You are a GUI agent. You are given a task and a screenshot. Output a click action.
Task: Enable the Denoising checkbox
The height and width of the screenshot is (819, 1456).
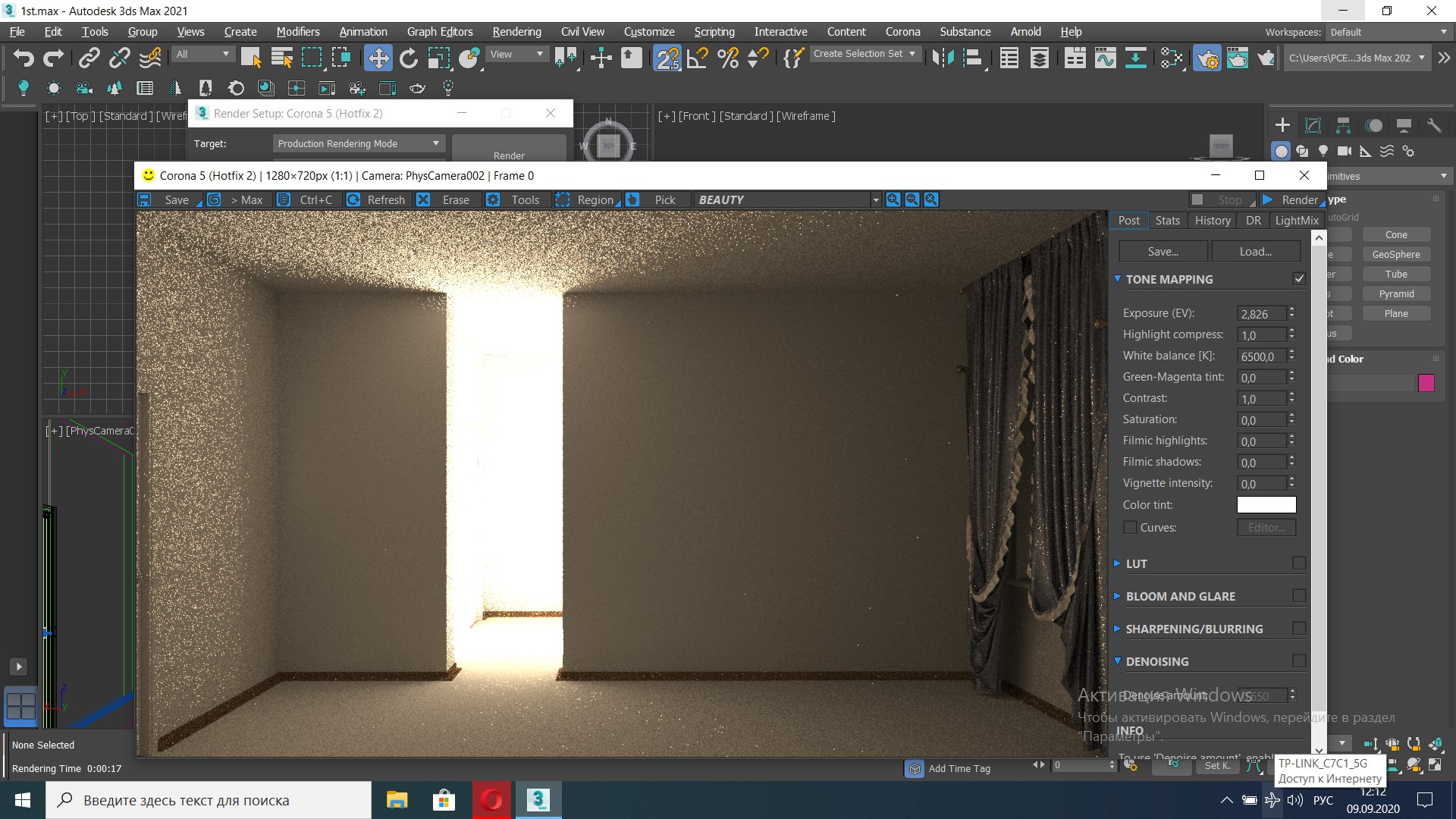[1299, 661]
